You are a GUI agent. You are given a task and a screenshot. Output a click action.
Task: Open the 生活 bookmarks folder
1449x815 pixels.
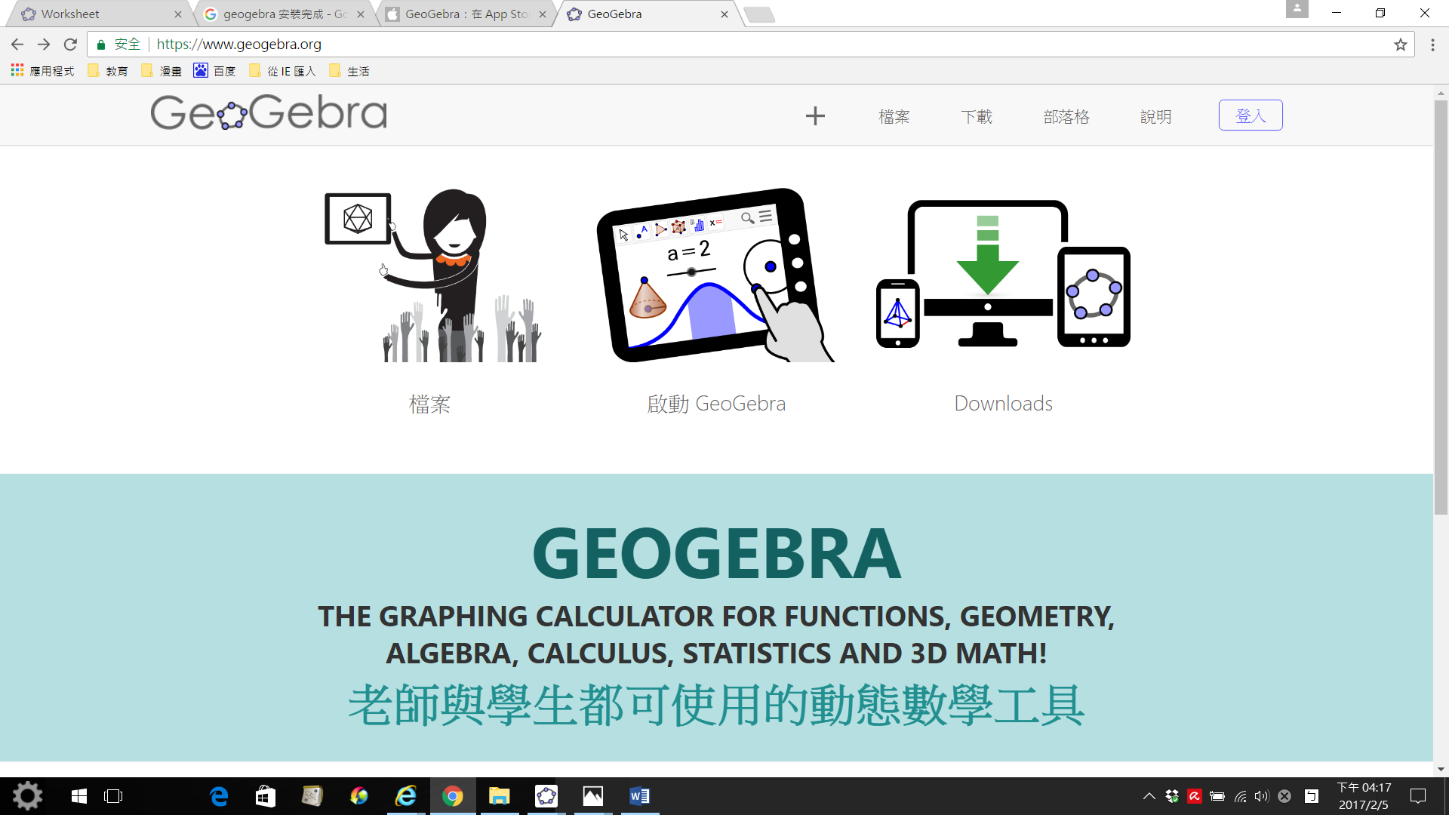click(349, 71)
